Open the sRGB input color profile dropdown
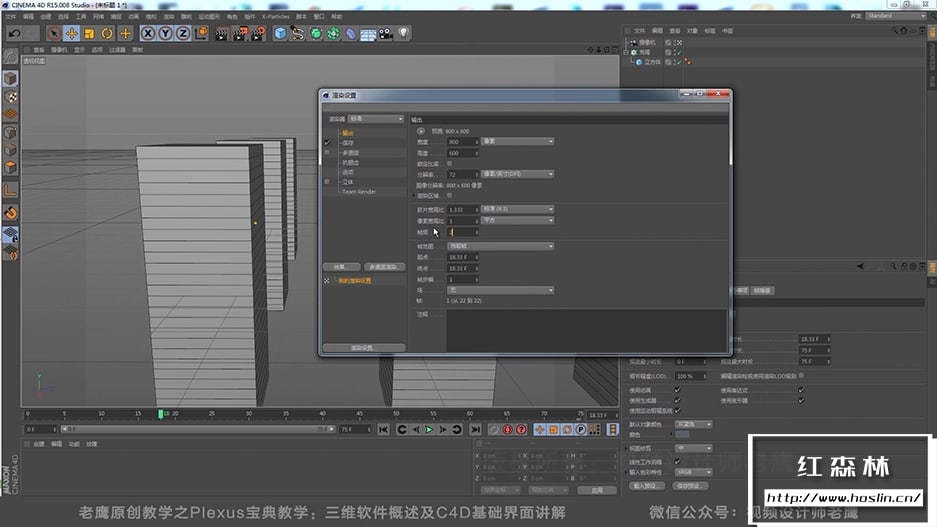Image resolution: width=937 pixels, height=527 pixels. pyautogui.click(x=694, y=472)
